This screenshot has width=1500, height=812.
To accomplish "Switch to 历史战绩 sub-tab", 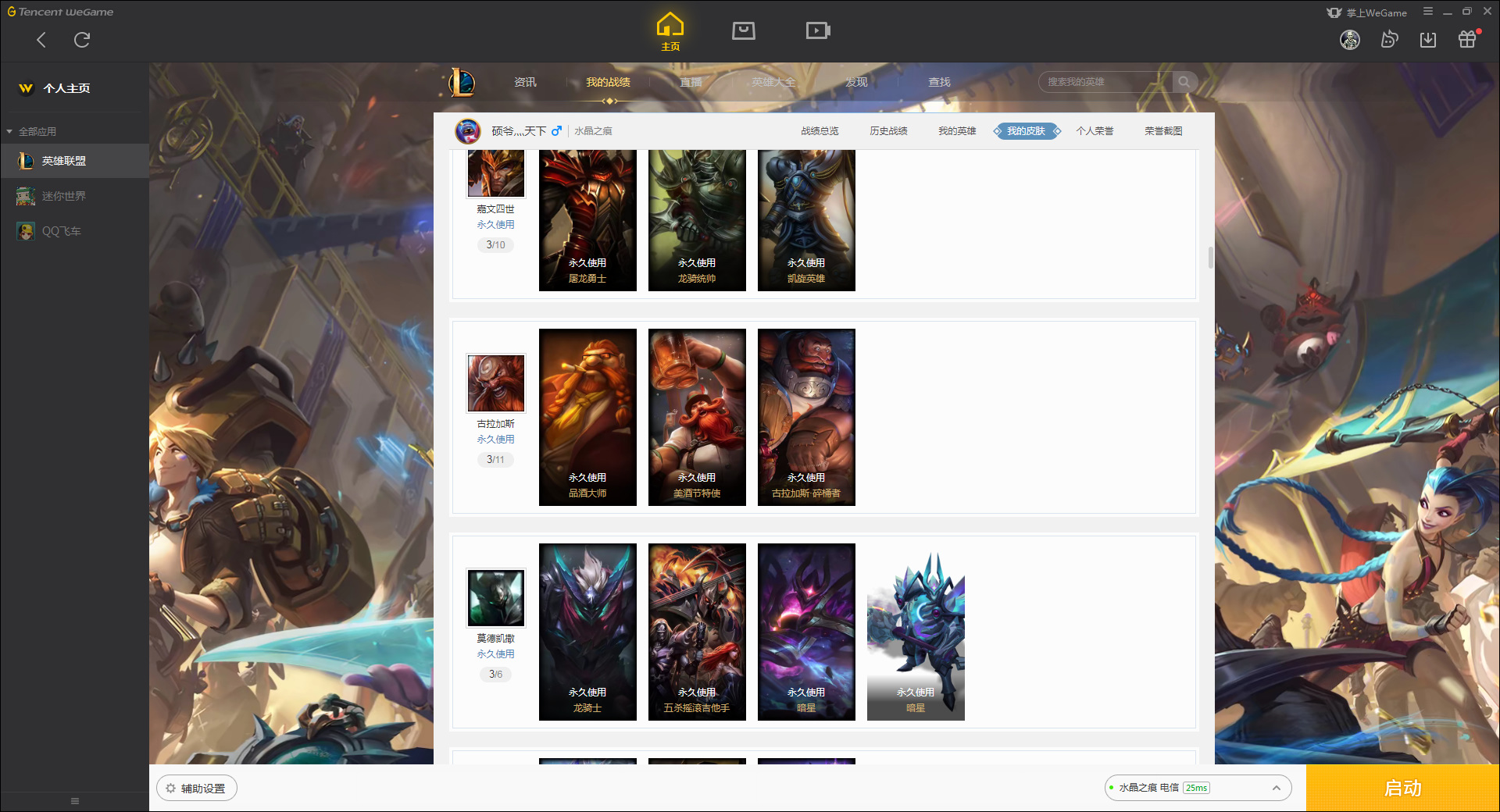I will tap(888, 131).
